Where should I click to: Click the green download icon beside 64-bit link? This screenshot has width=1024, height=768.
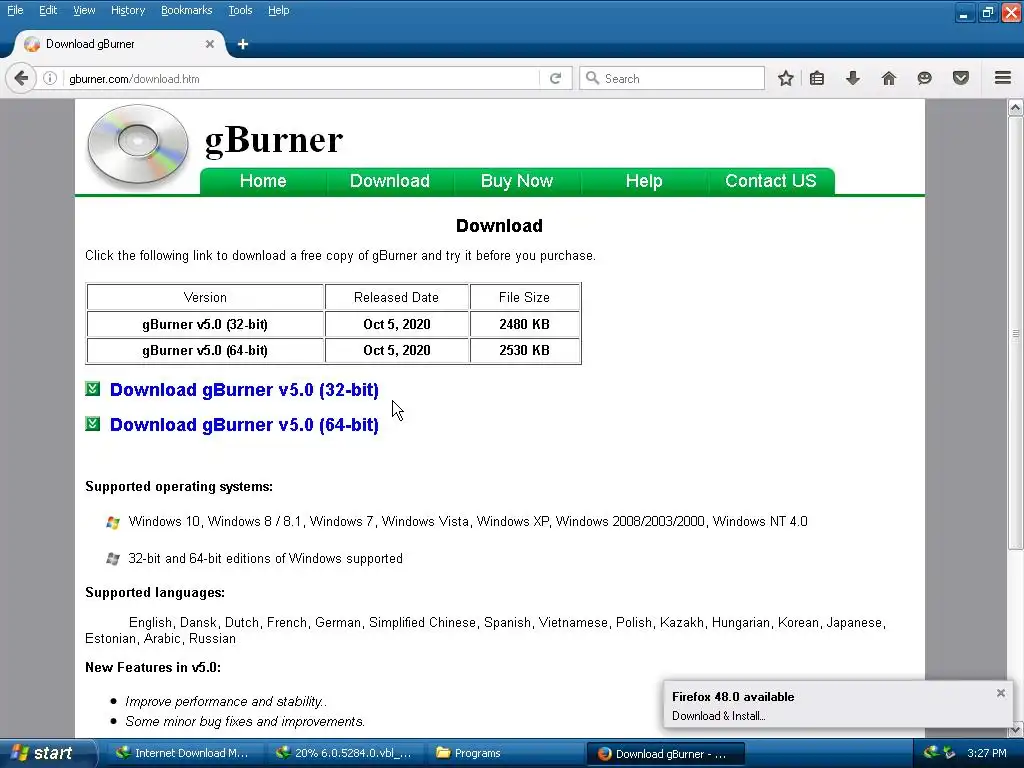pos(93,424)
